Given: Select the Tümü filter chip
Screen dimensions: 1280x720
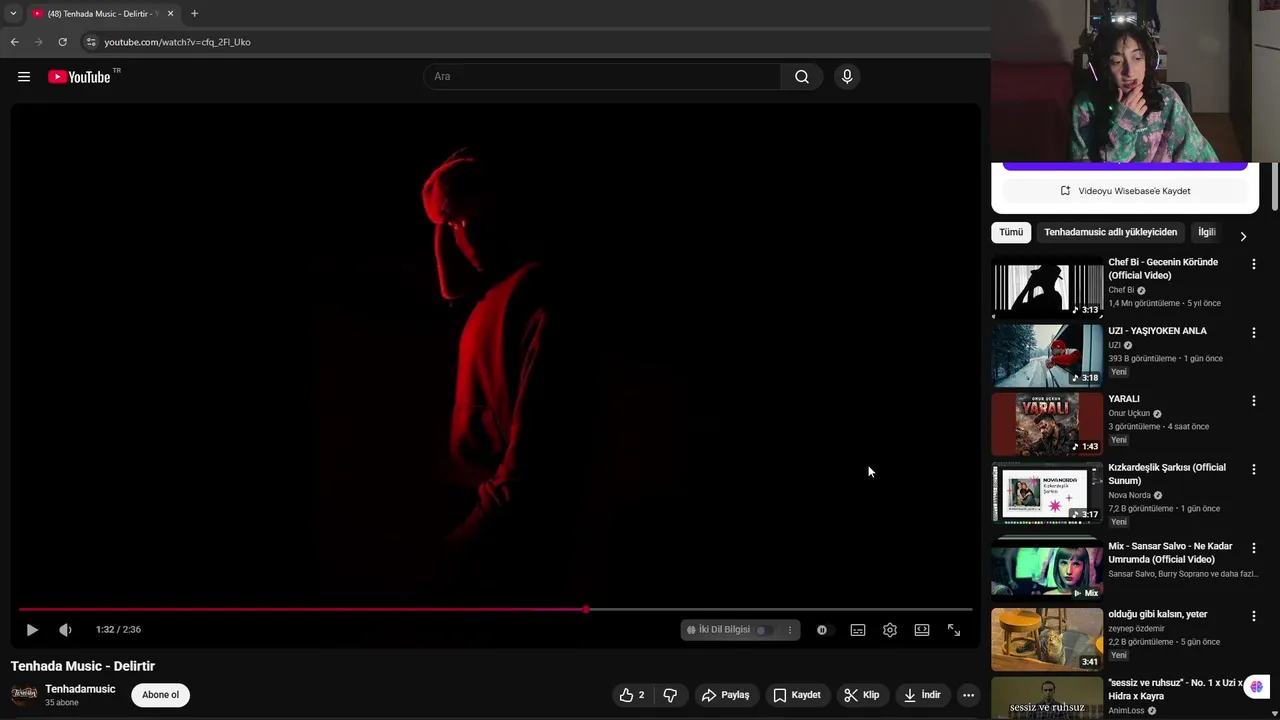Looking at the screenshot, I should tap(1011, 232).
